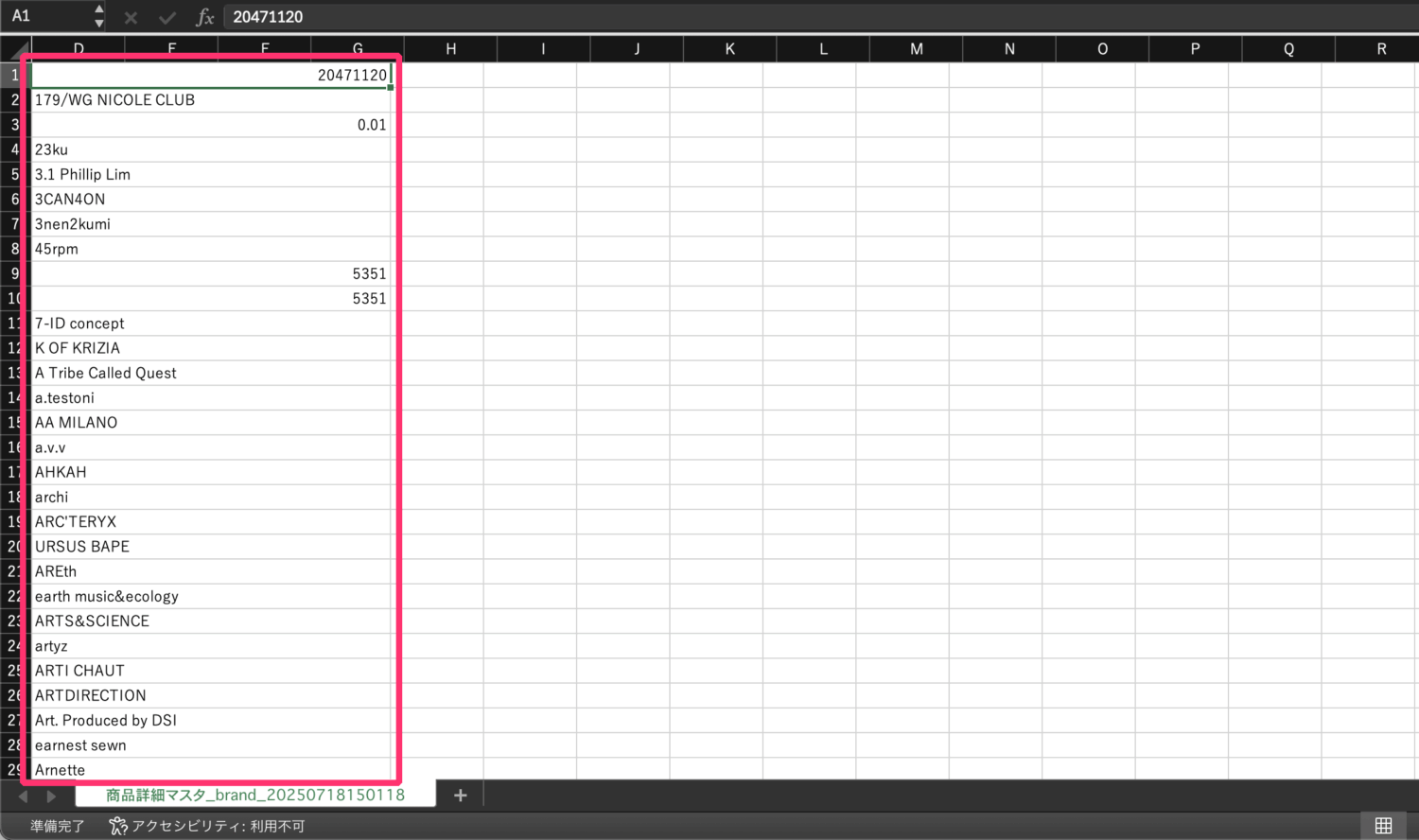This screenshot has height=840, width=1419.
Task: Click cell archi
Action: pos(212,497)
